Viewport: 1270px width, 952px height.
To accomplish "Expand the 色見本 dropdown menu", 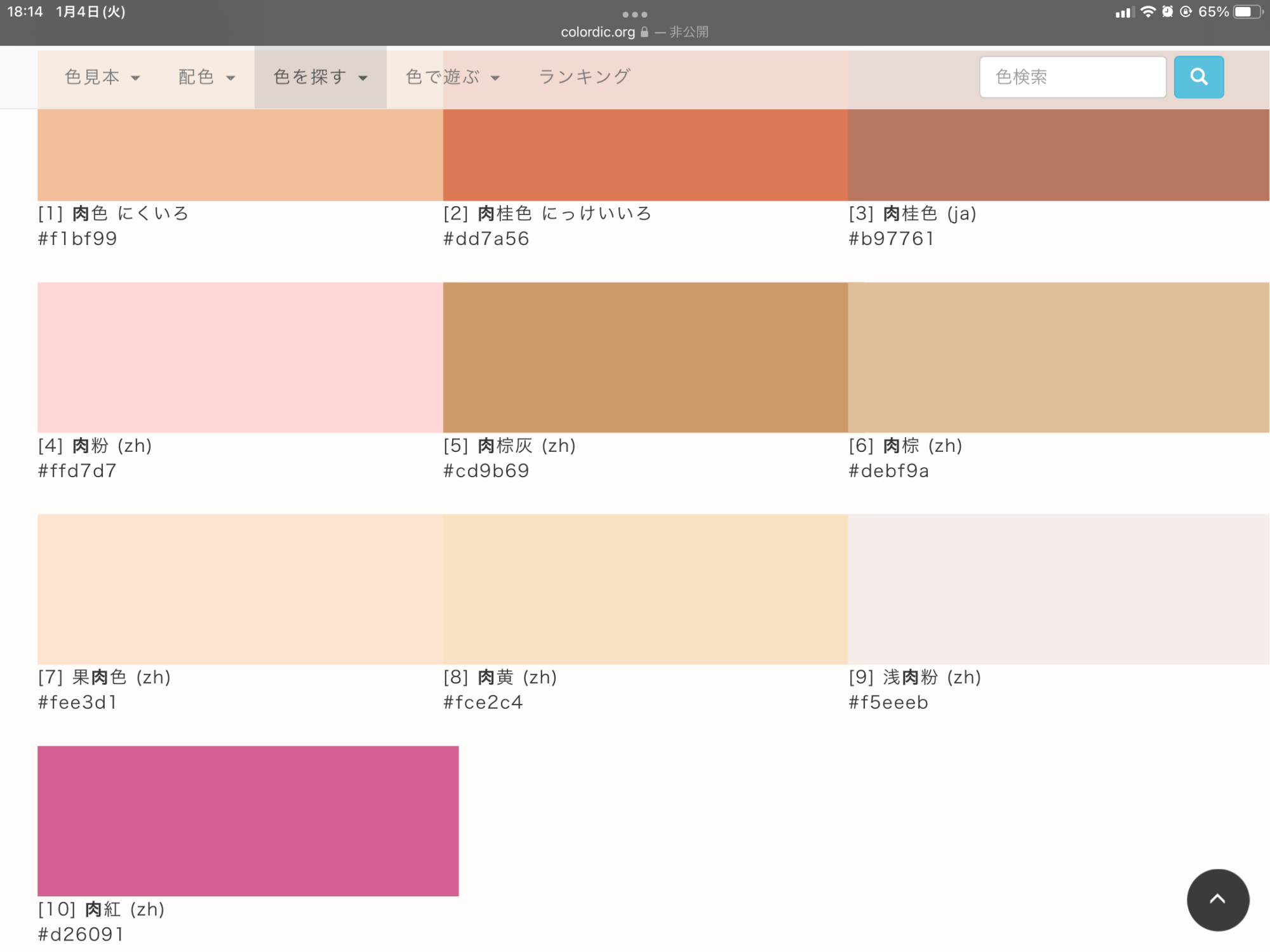I will tap(102, 77).
